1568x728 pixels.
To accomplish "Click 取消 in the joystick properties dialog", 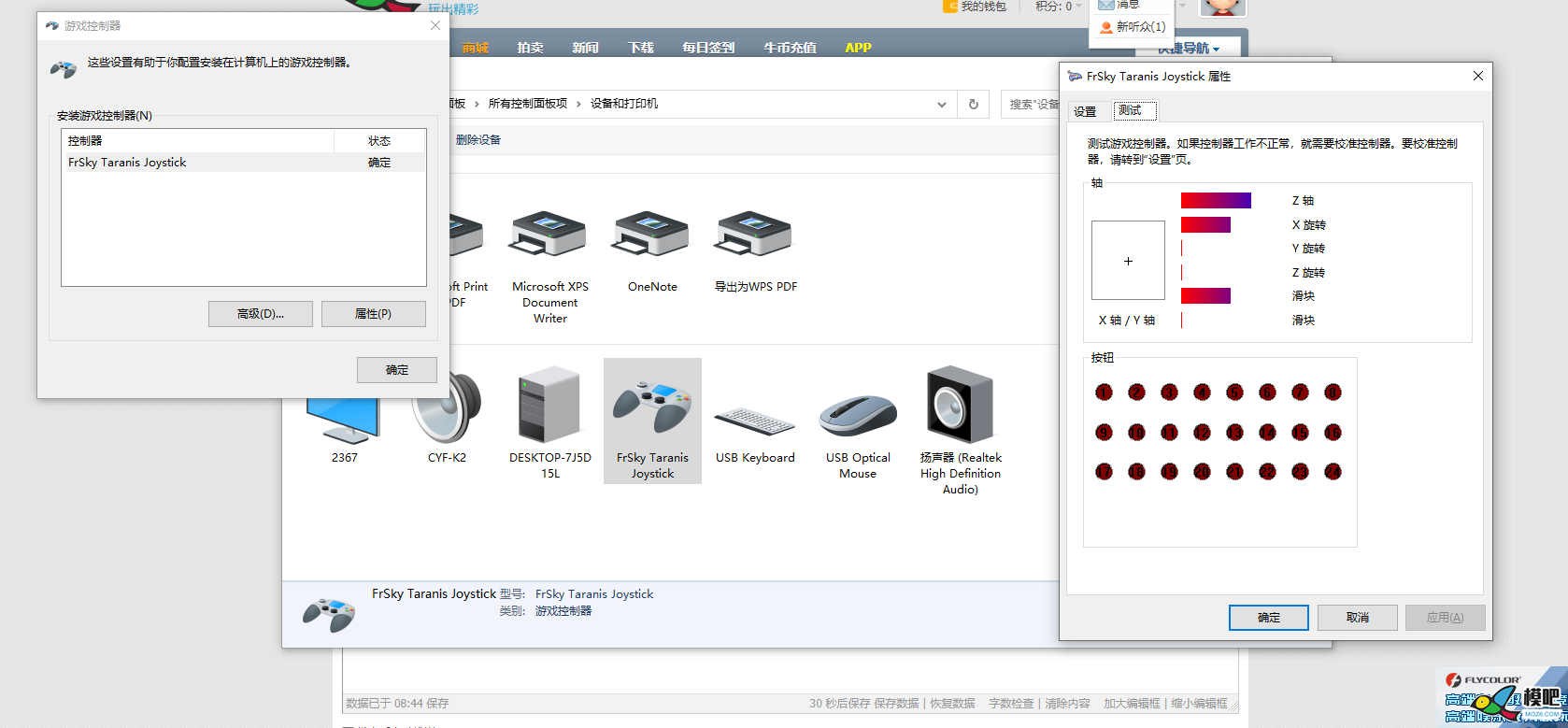I will pos(1358,618).
